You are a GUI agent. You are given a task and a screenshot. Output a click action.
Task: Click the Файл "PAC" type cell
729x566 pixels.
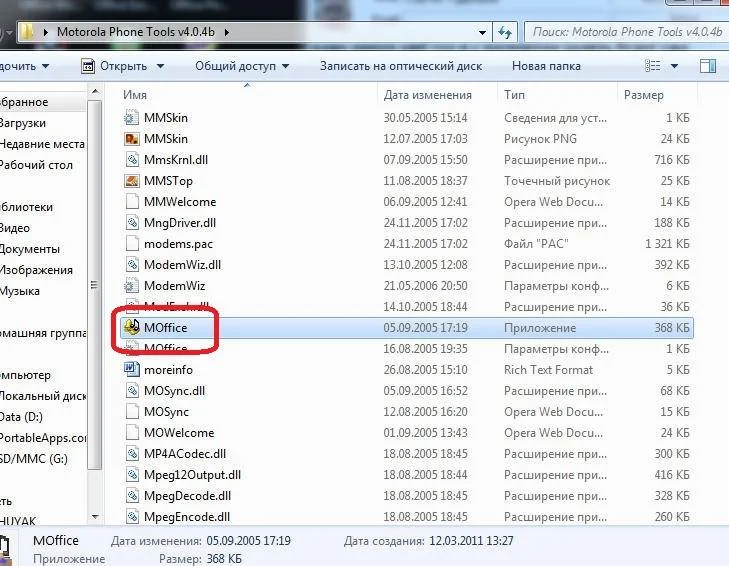point(536,243)
